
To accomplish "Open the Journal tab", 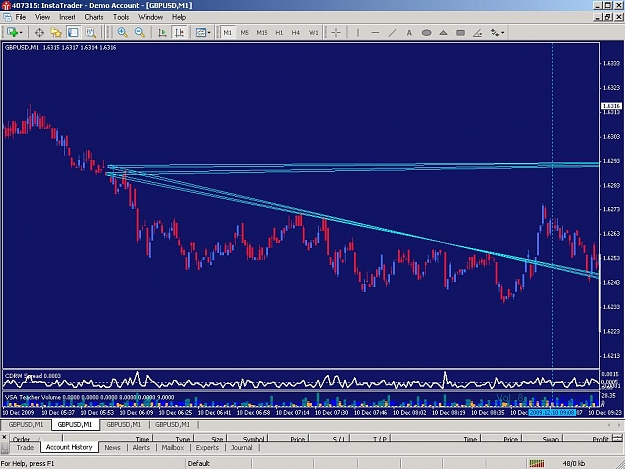I will 242,447.
